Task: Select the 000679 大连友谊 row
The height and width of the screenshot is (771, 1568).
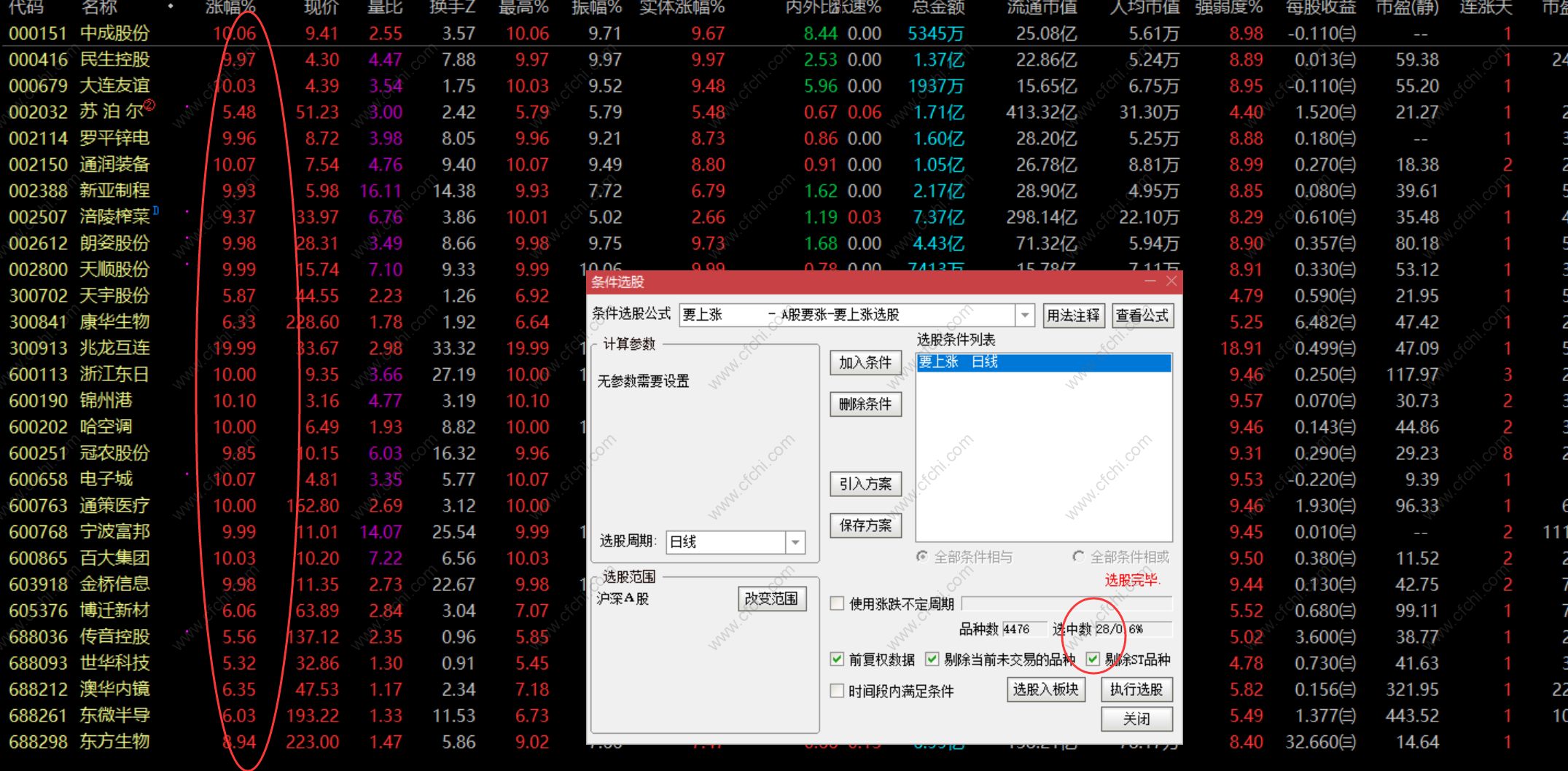Action: coord(784,86)
